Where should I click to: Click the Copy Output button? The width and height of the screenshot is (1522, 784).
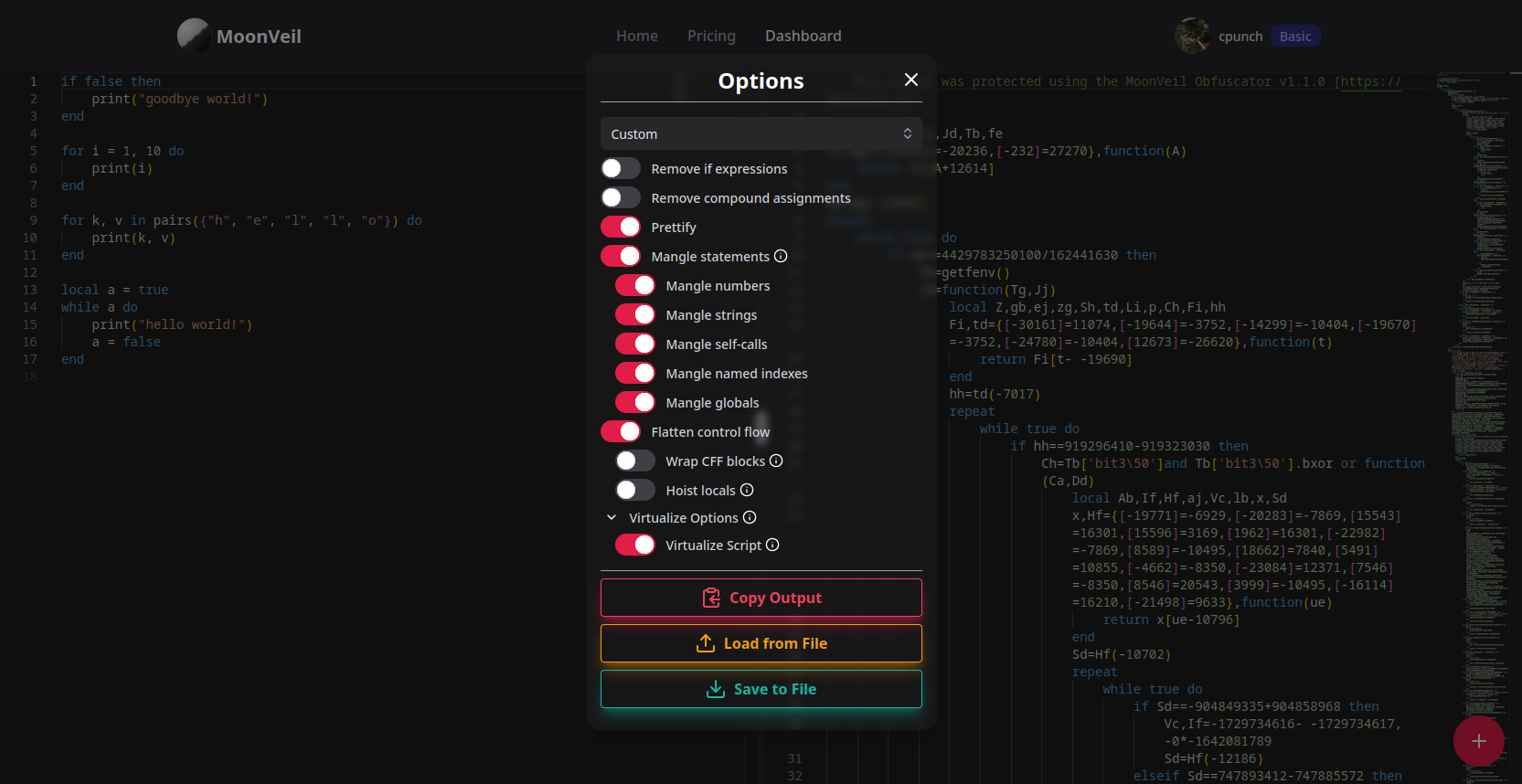click(x=761, y=598)
